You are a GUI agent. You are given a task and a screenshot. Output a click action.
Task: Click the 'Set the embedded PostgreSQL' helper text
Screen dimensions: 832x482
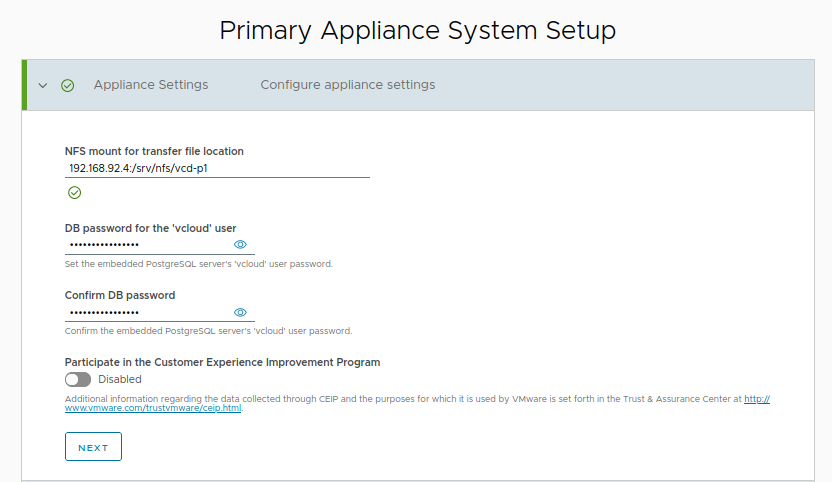click(x=198, y=264)
